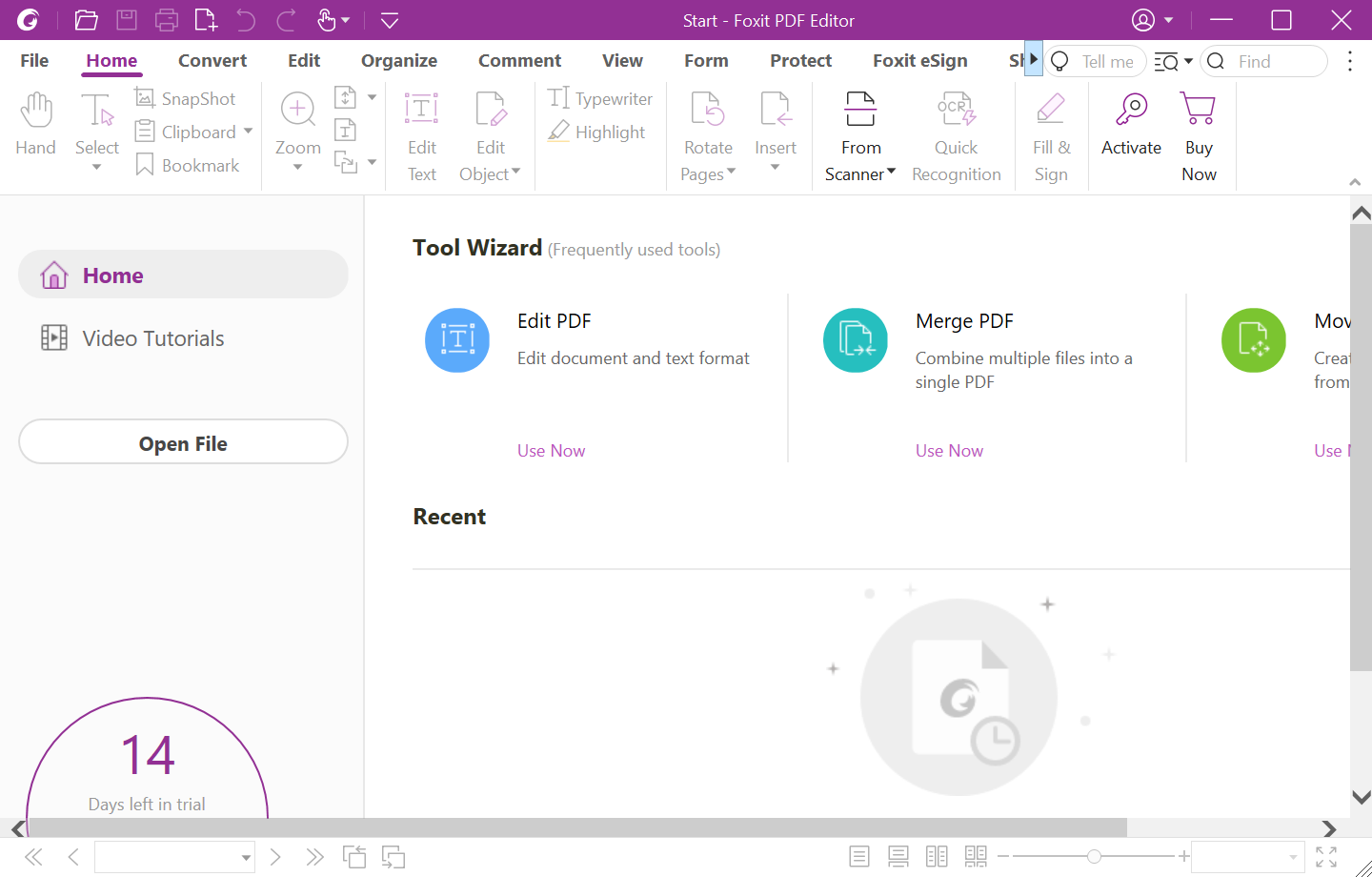Click Use Now under Merge PDF

coord(950,451)
